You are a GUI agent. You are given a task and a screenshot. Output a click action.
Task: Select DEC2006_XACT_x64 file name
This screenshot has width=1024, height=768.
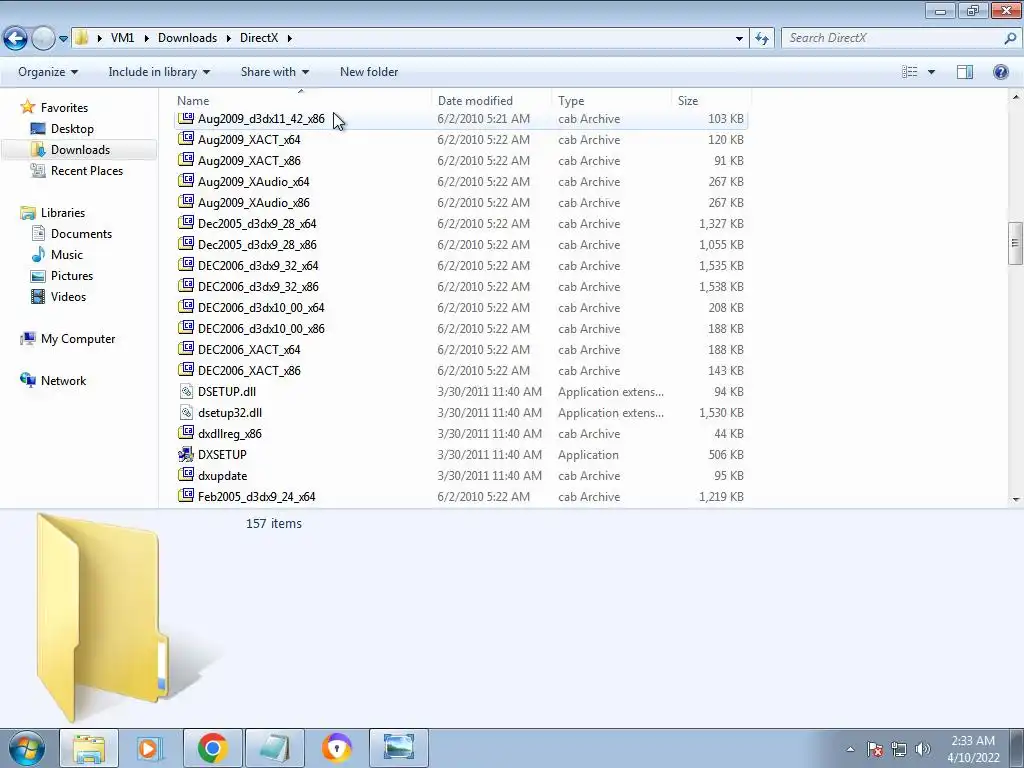(x=249, y=349)
